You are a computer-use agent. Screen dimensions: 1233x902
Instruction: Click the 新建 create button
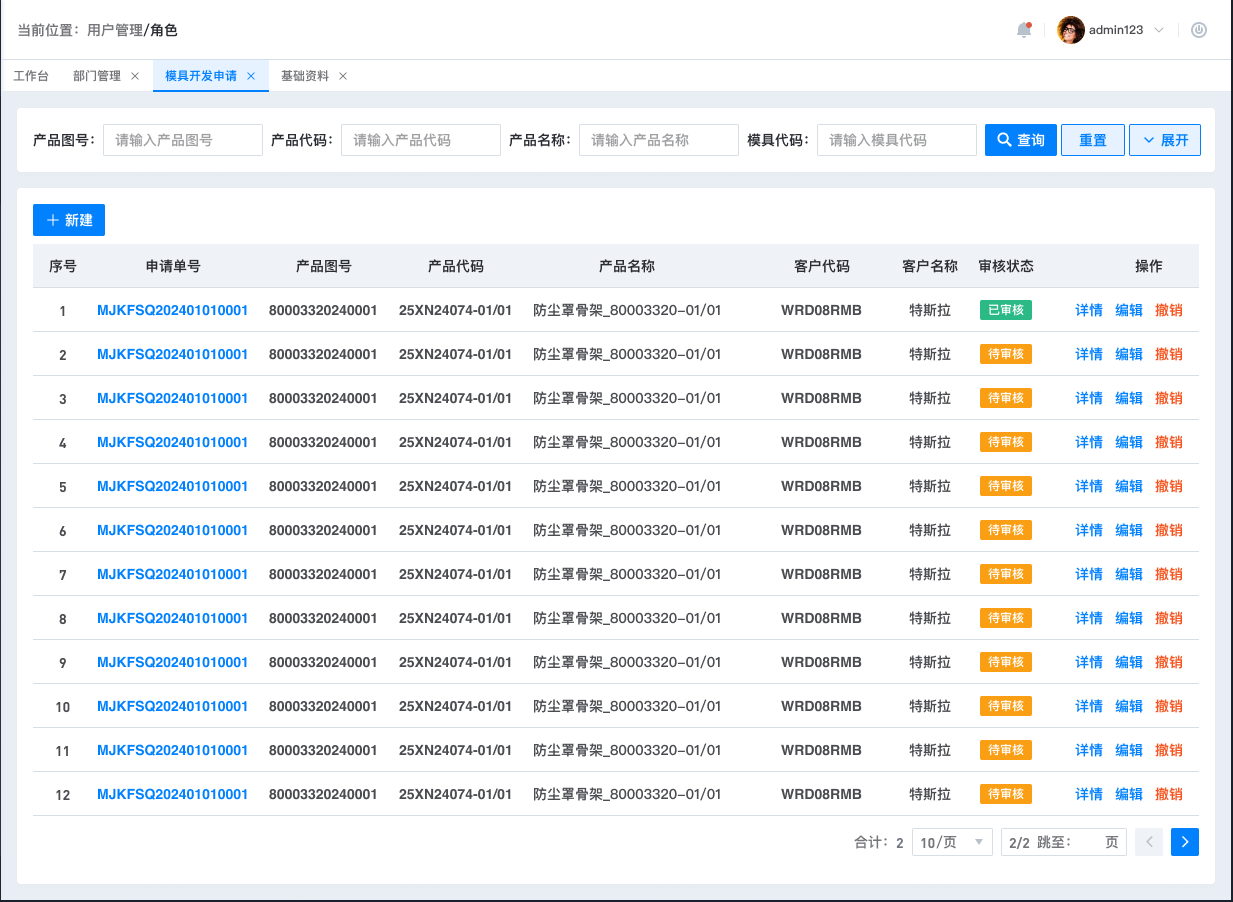[69, 220]
